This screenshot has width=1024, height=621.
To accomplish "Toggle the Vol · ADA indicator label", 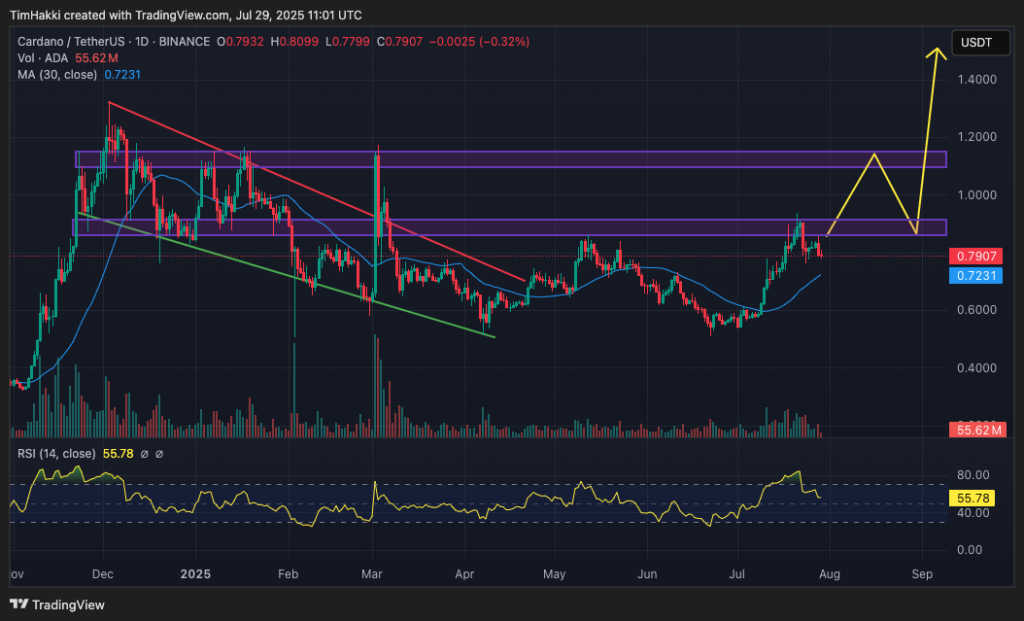I will click(45, 59).
